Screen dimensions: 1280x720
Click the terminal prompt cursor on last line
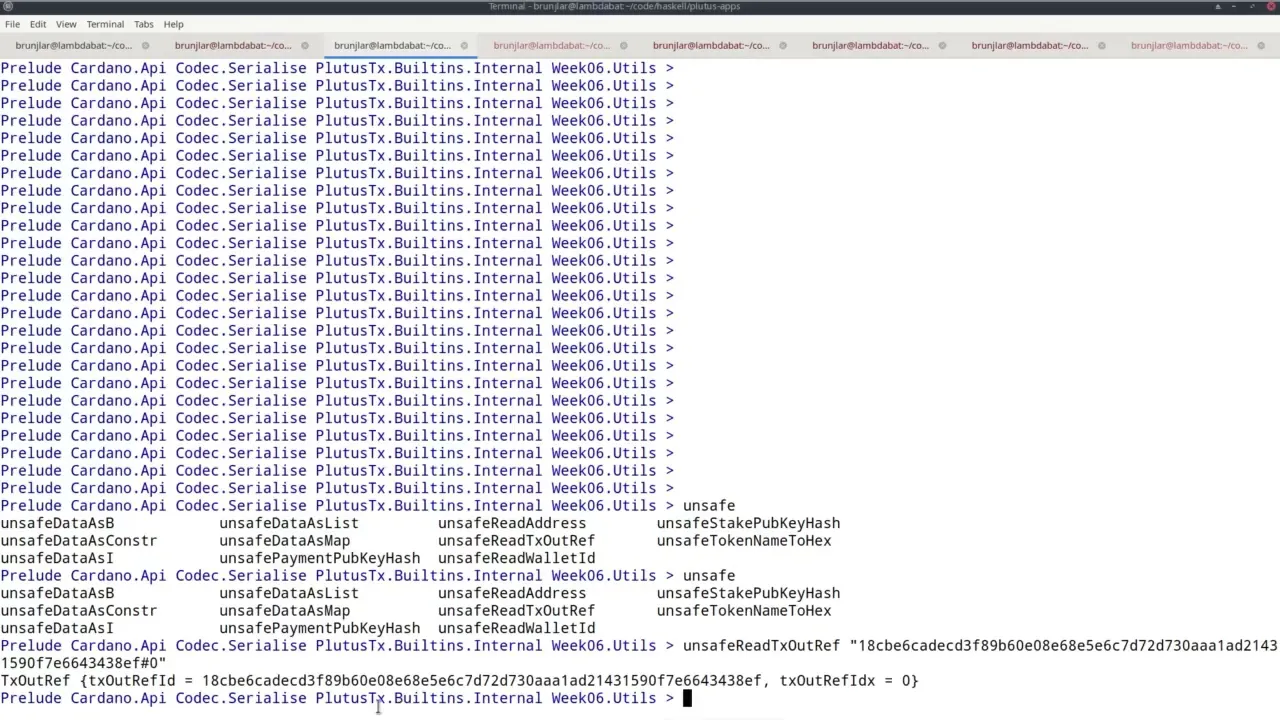(x=687, y=698)
